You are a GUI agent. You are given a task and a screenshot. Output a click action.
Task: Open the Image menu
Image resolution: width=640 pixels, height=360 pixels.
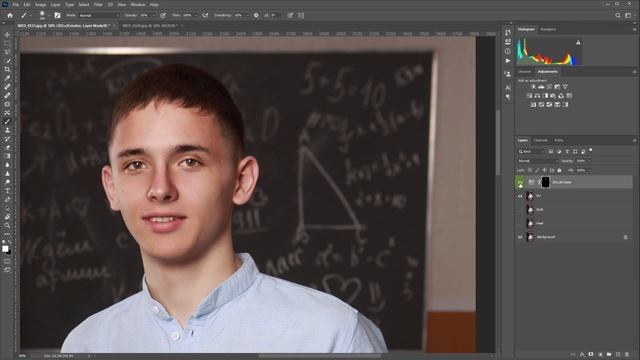40,4
